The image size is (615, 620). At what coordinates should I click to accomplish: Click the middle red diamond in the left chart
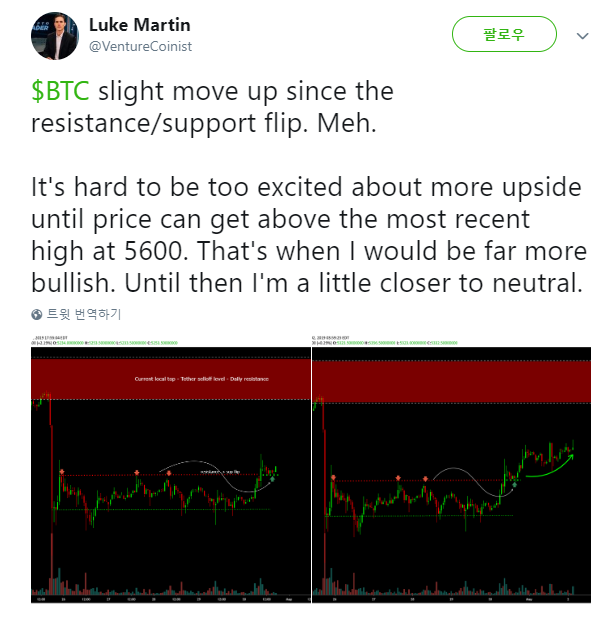(x=137, y=473)
